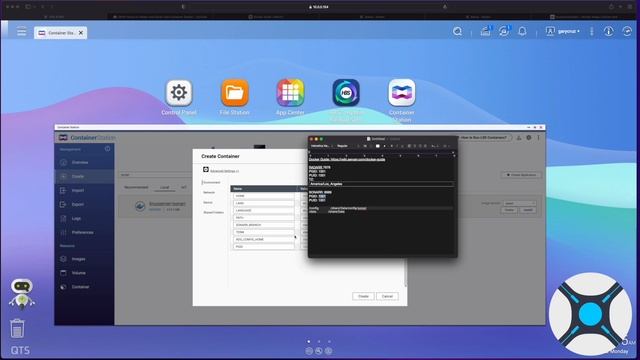
Task: Switch to the Local images tab
Action: [164, 187]
